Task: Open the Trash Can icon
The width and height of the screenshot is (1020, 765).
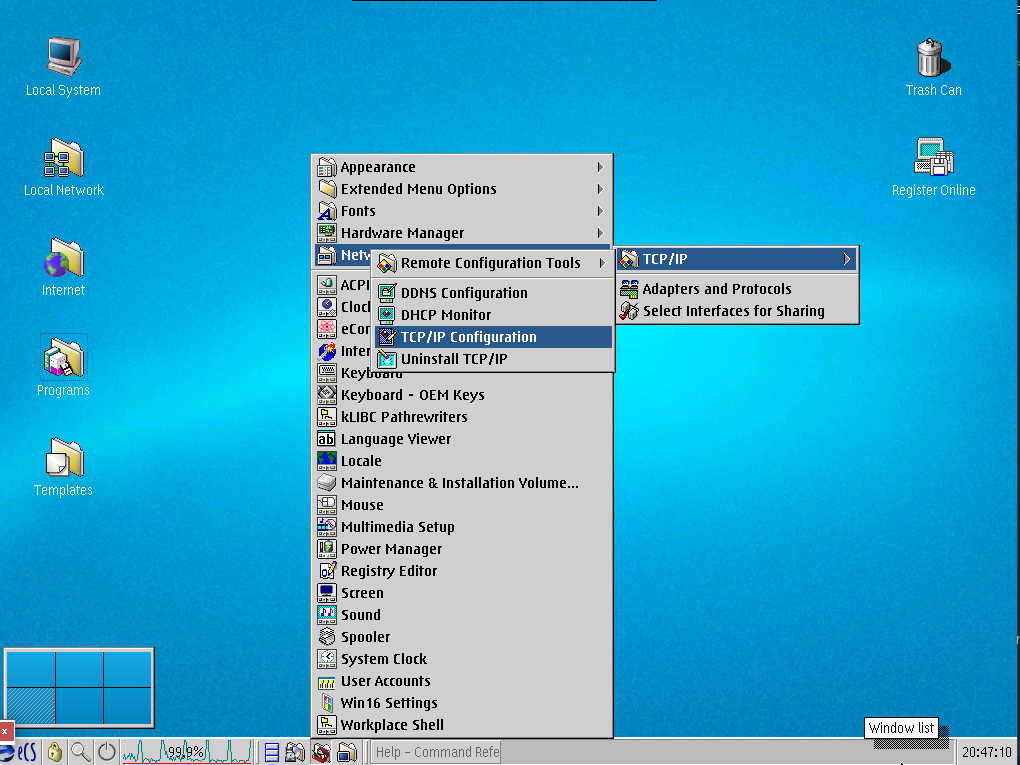Action: point(932,58)
